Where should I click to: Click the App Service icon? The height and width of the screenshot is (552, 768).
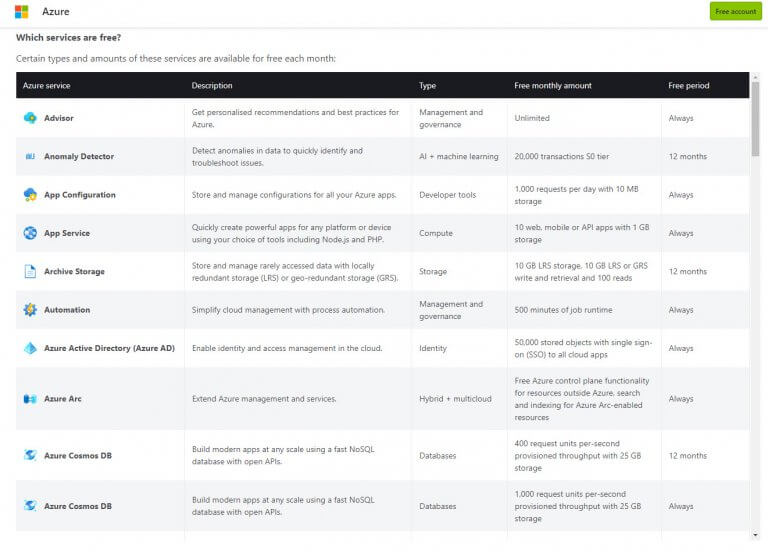coord(30,233)
